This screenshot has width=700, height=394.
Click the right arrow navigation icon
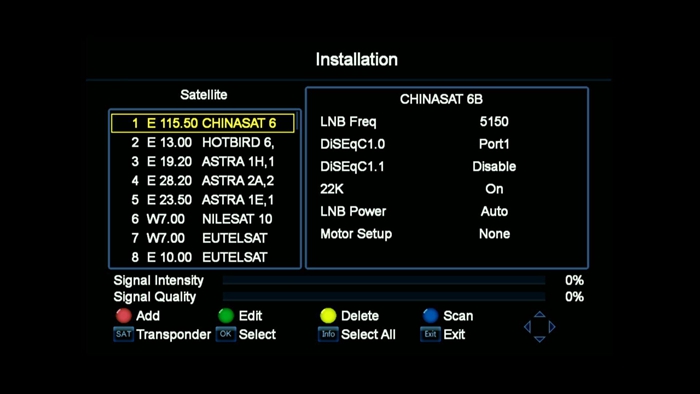[552, 327]
